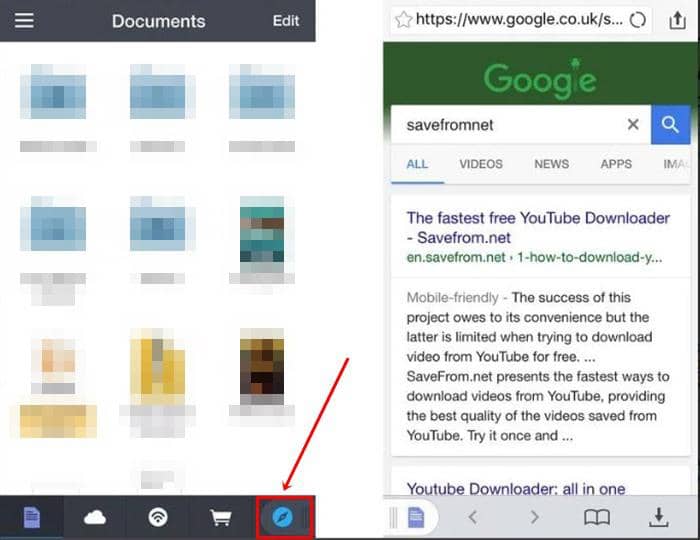Screen dimensions: 700x540
Task: Open the yellow pixelated file thumbnail
Action: 158,366
